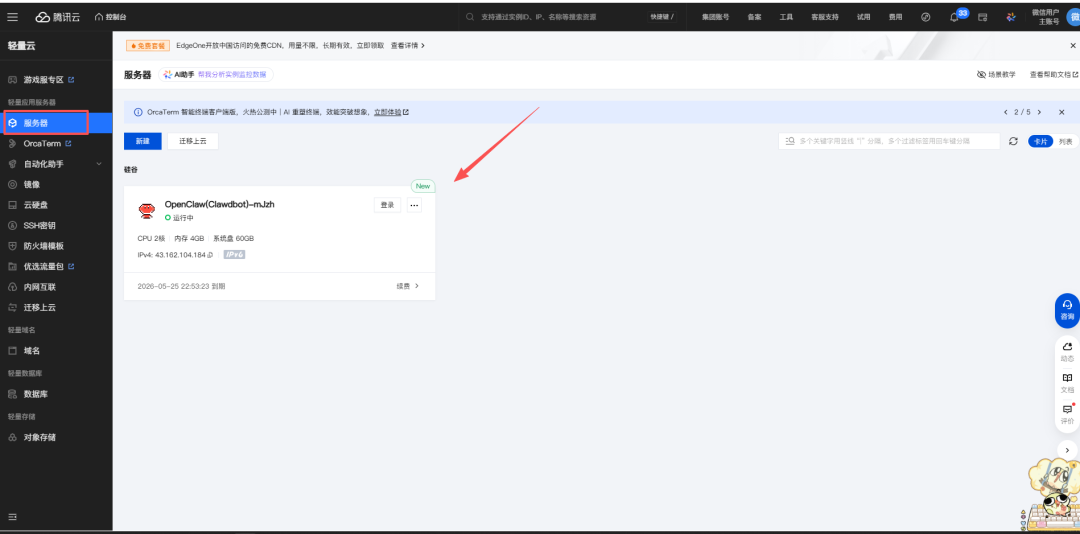Image resolution: width=1080 pixels, height=534 pixels.
Task: Close the EdgeOne promotion banner
Action: 1072,45
